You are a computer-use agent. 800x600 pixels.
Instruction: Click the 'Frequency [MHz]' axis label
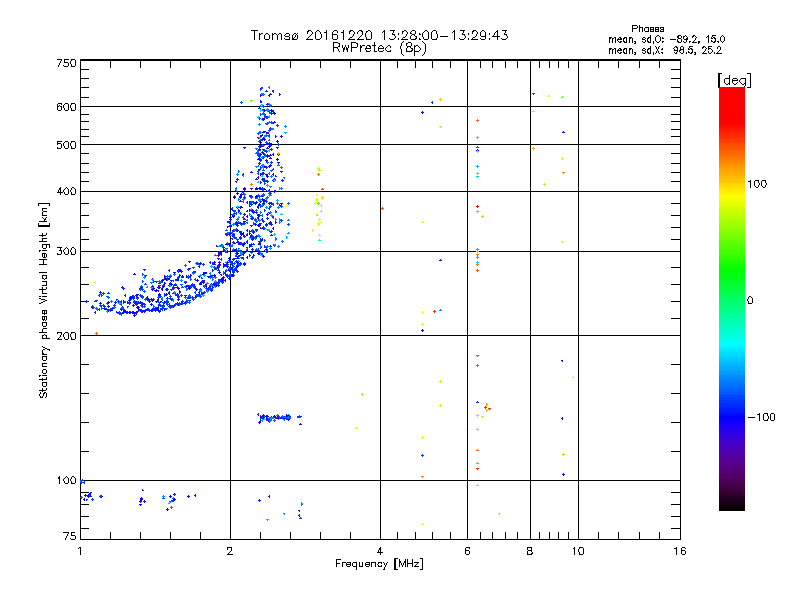click(x=379, y=564)
